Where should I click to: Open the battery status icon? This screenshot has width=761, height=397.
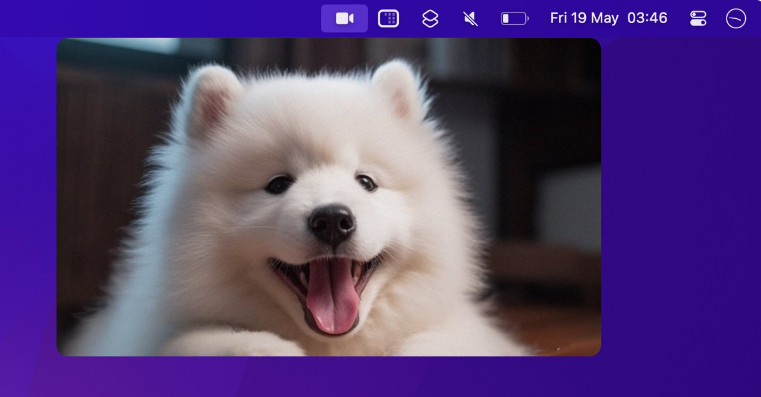514,19
